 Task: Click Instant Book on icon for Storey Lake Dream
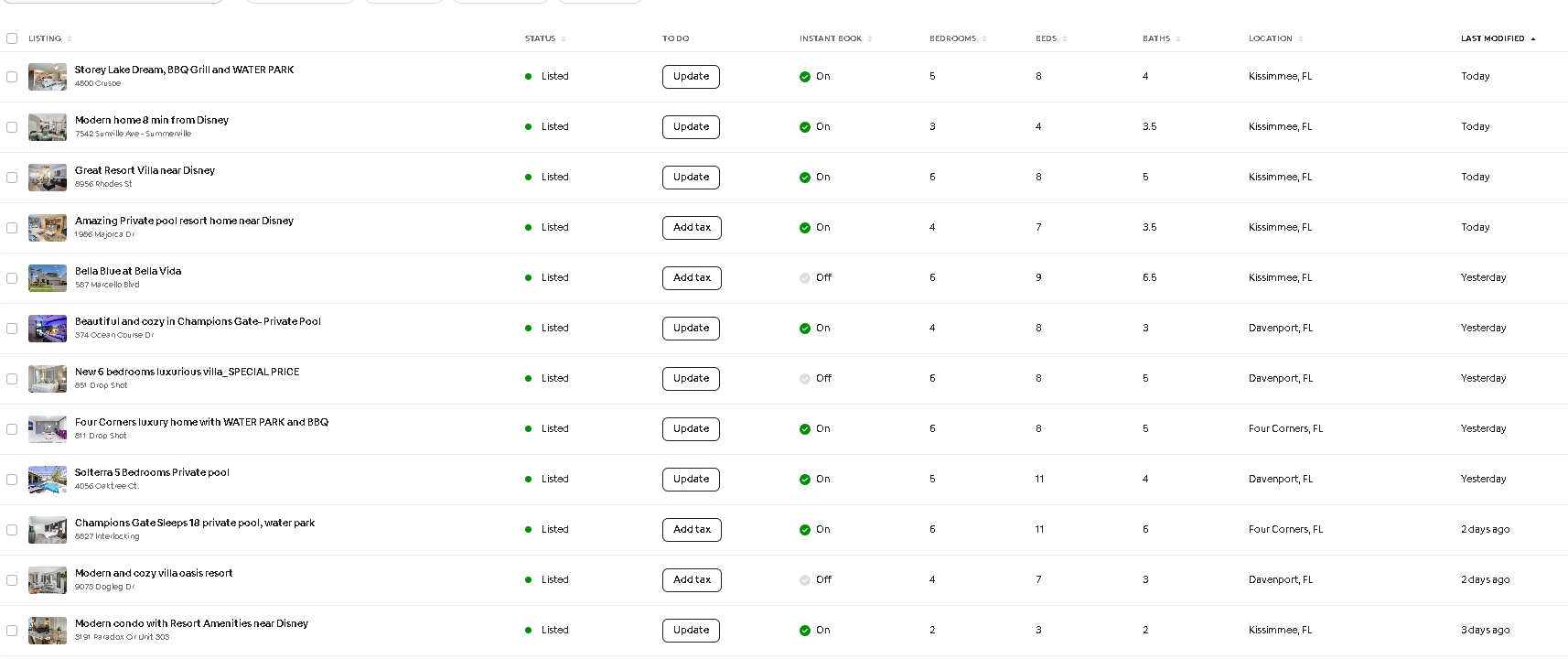click(x=805, y=77)
